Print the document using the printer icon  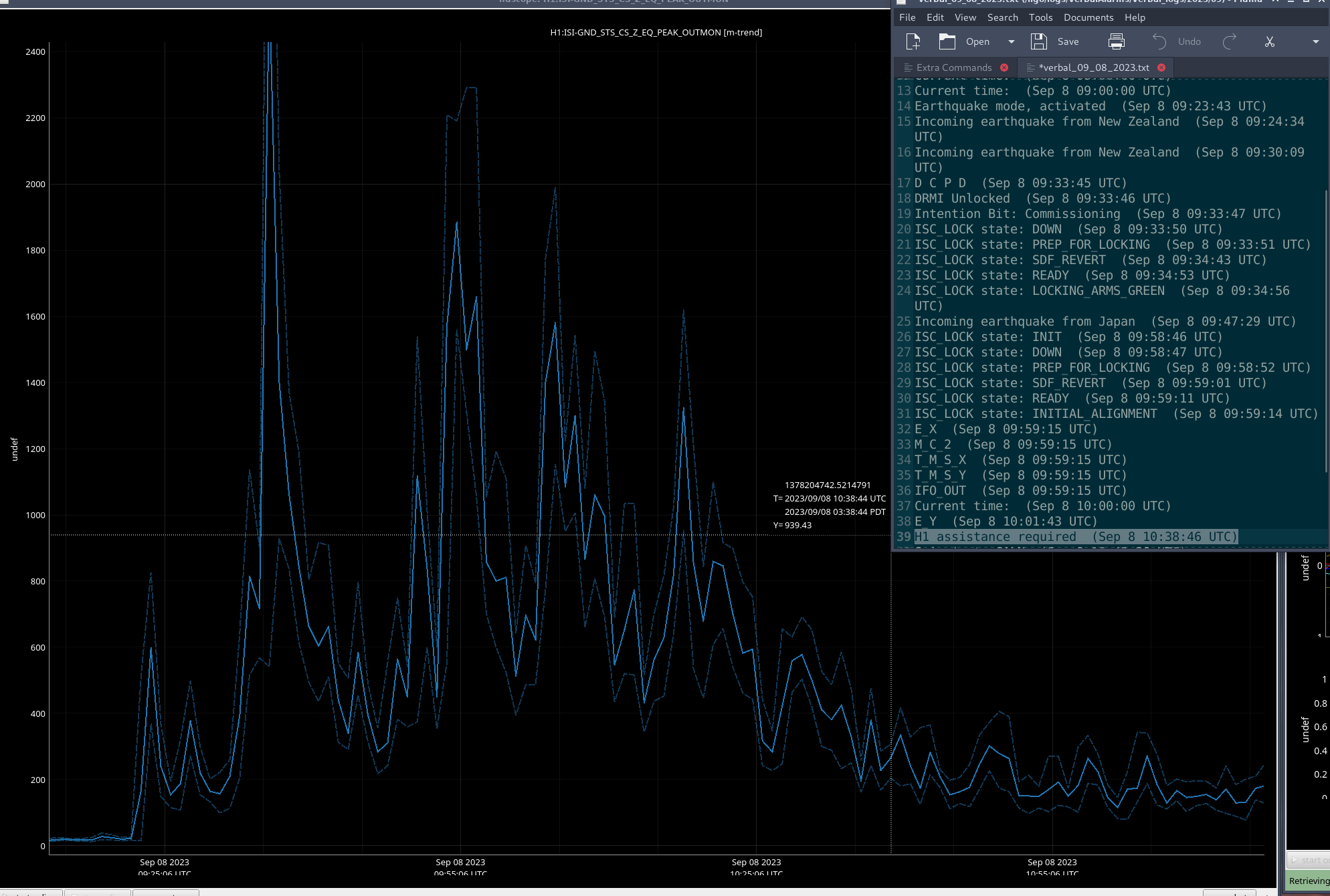[x=1117, y=41]
